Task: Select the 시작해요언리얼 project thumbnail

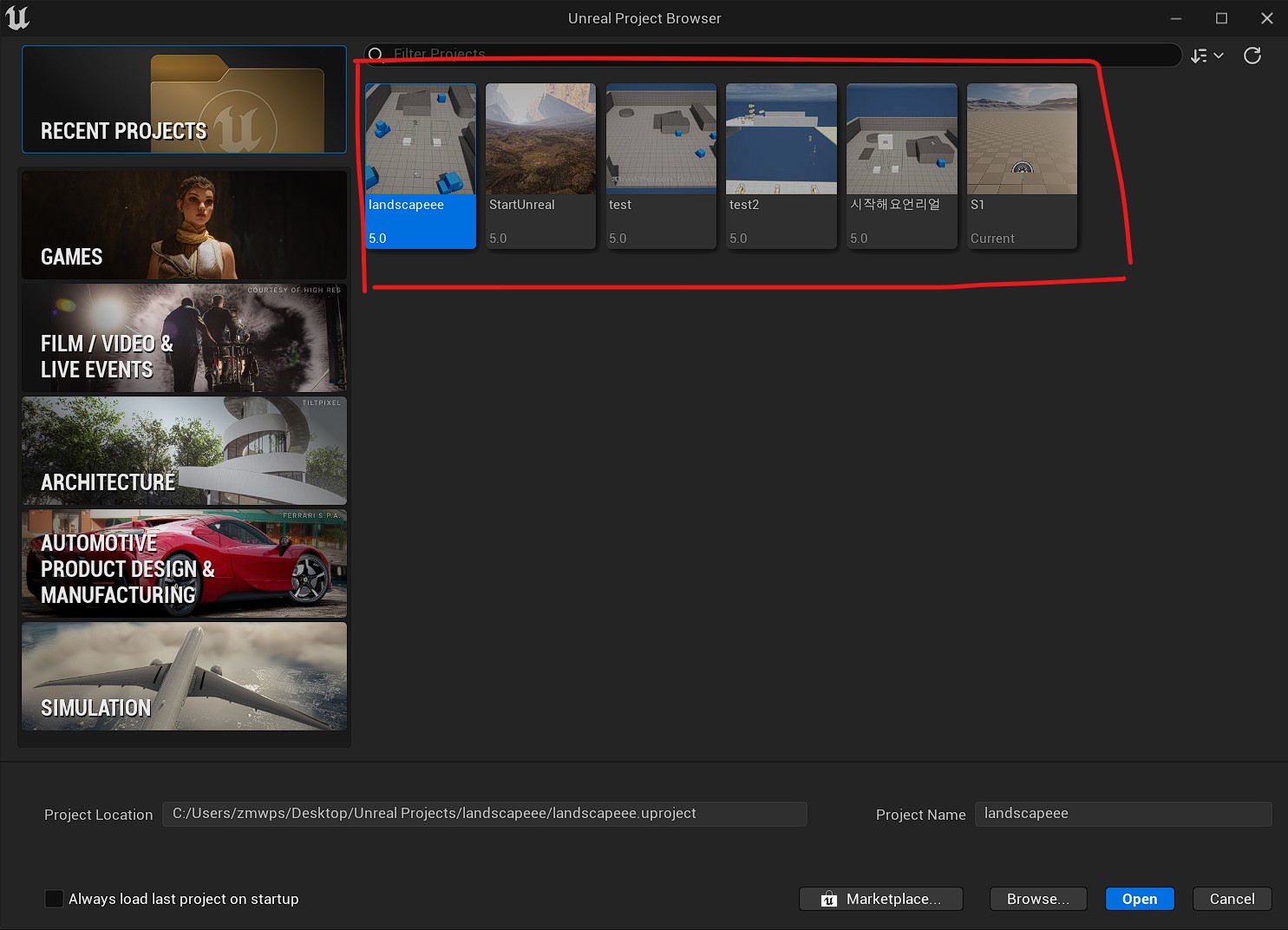Action: click(x=902, y=139)
